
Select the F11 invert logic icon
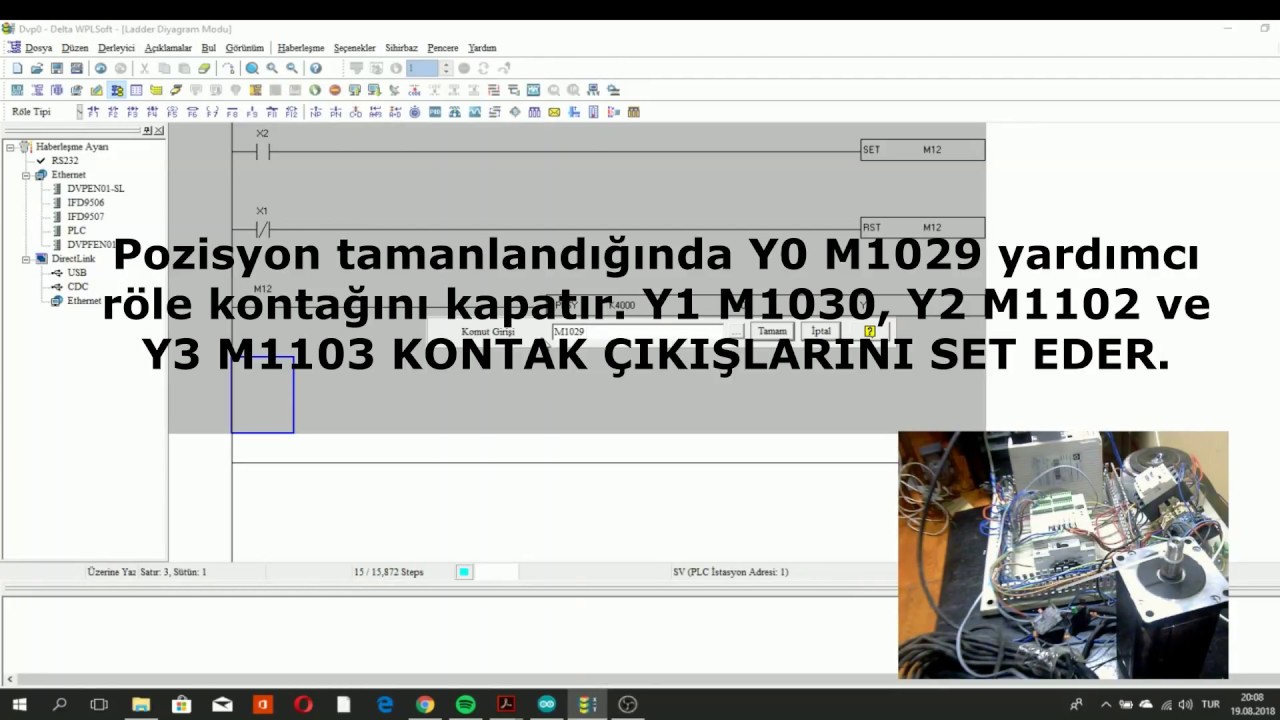[x=272, y=112]
